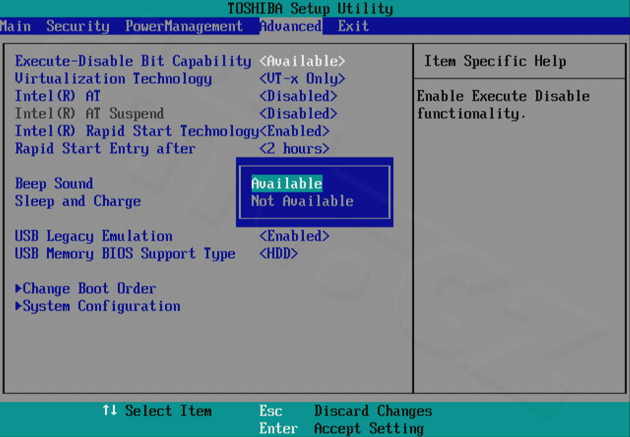Go to the Exit tab
This screenshot has width=630, height=437.
click(x=353, y=27)
